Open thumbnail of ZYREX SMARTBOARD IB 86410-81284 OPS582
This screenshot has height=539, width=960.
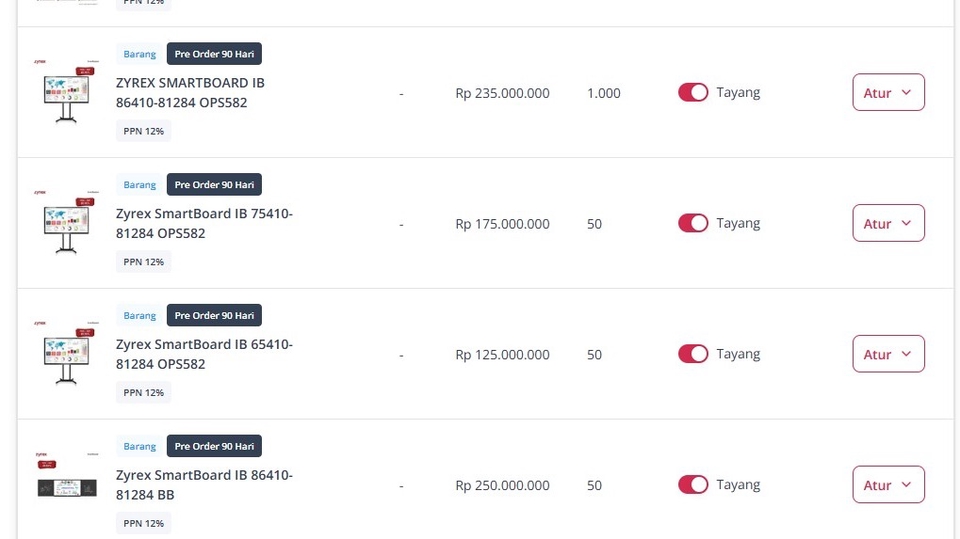tap(66, 92)
